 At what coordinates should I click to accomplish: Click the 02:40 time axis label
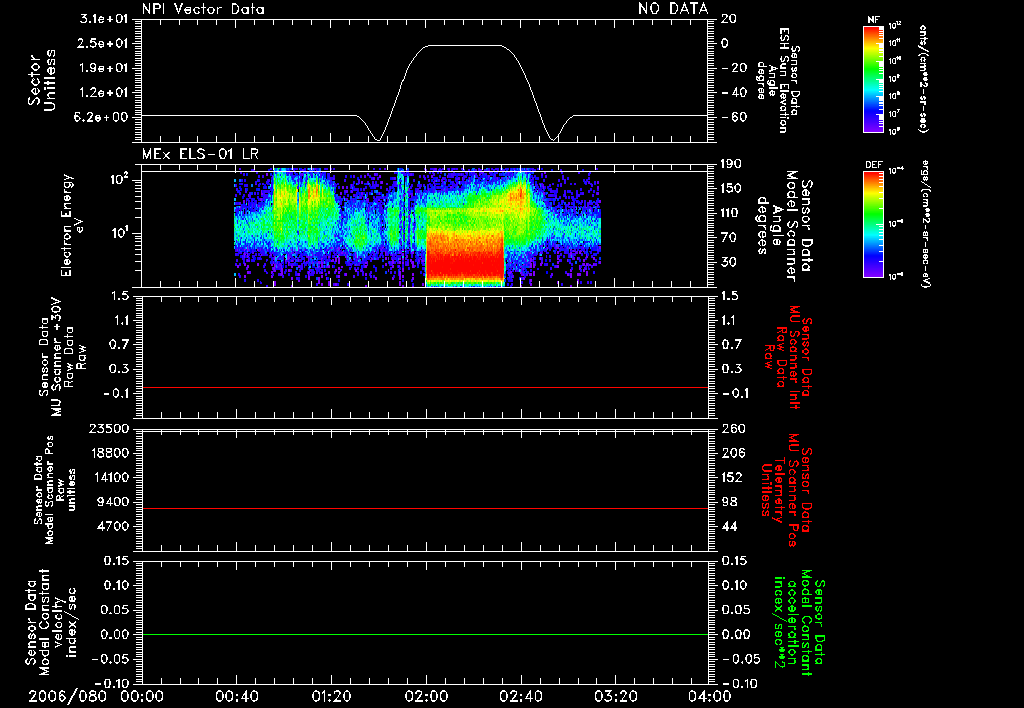(x=520, y=696)
